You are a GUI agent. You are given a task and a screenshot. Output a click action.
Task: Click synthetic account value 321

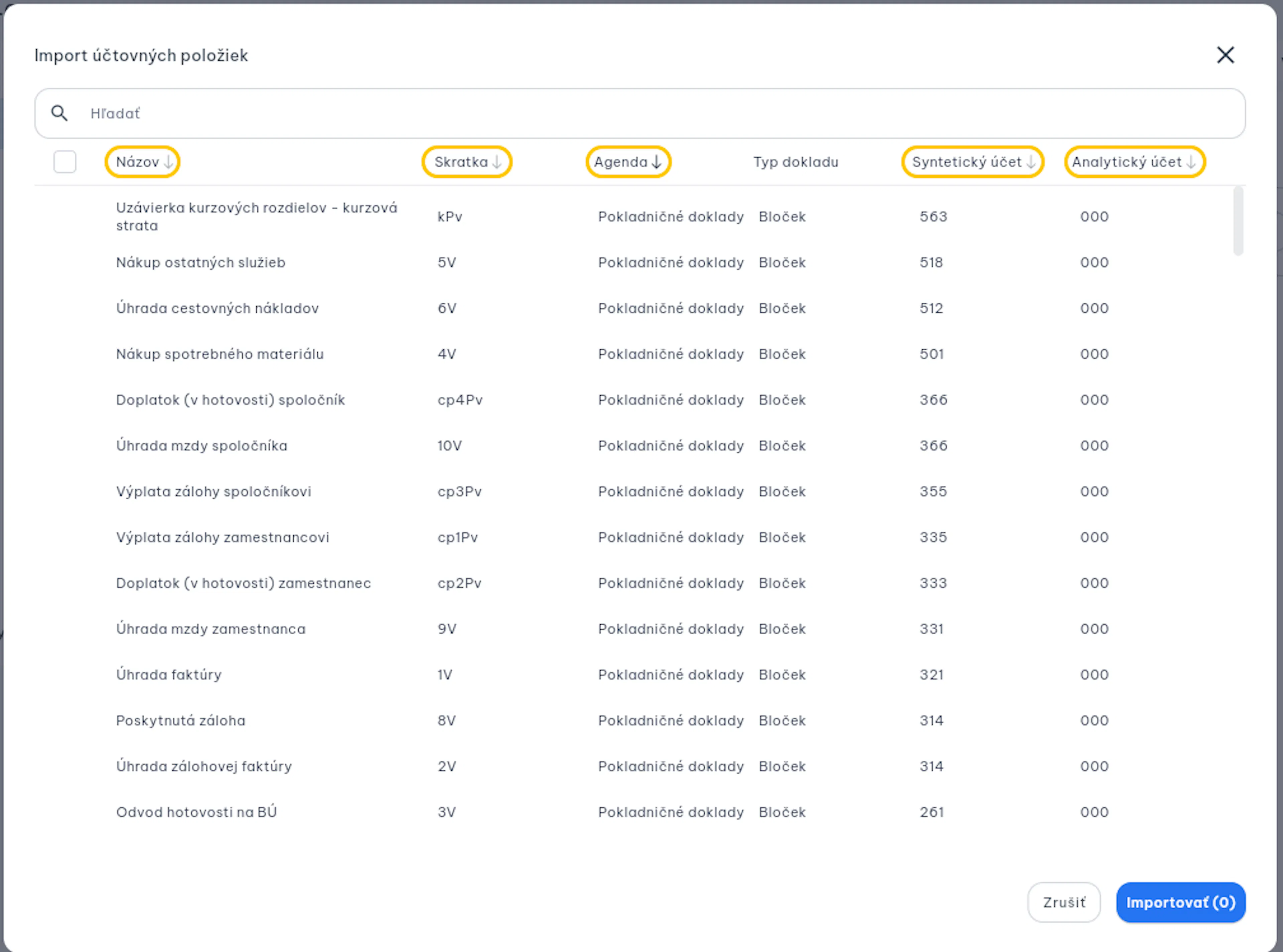pyautogui.click(x=932, y=675)
